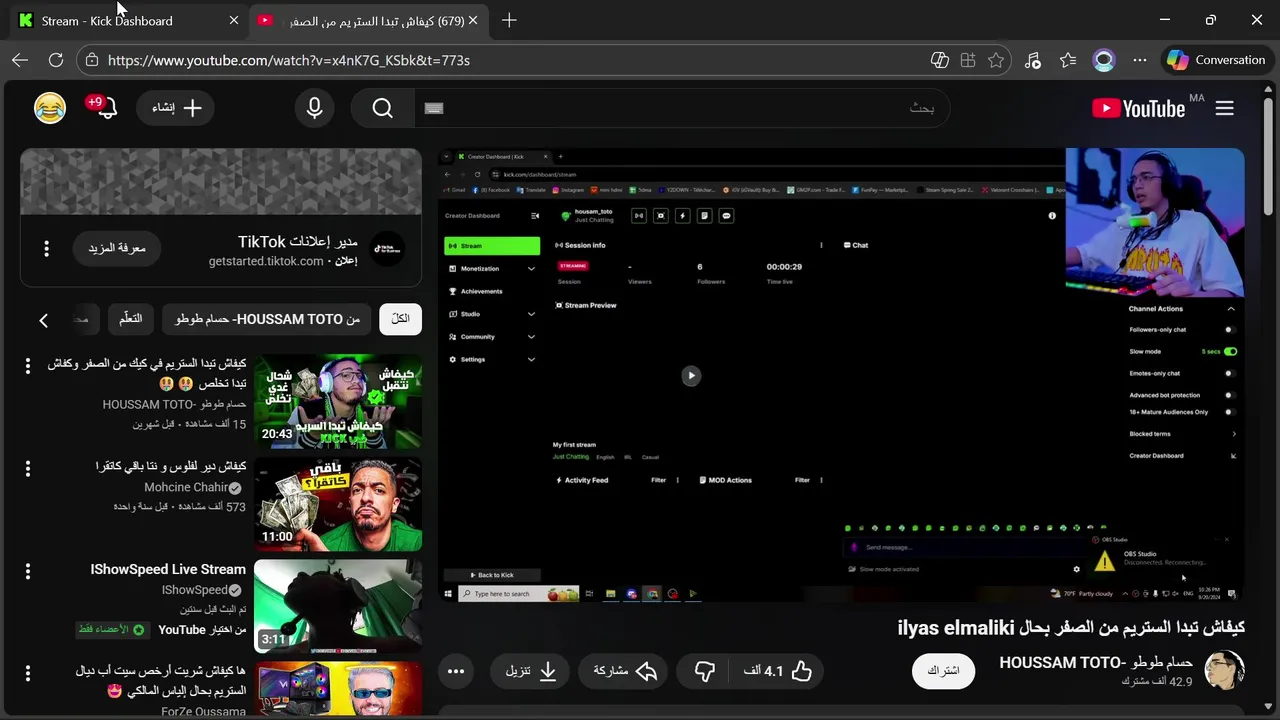Viewport: 1280px width, 720px height.
Task: Click the title mentioning ilyas elmaliki
Action: [1071, 627]
